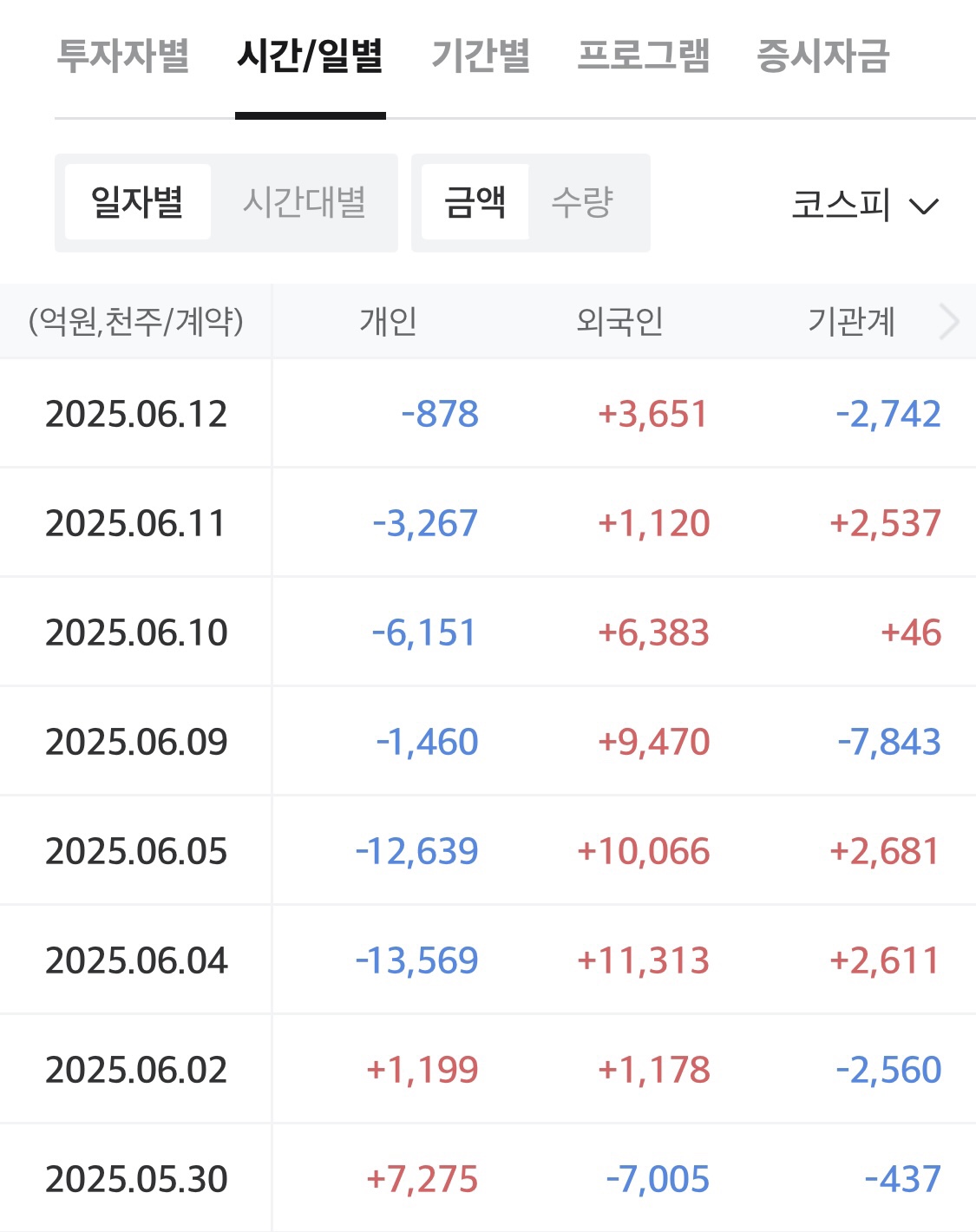Click individual net value -13,569
Viewport: 976px width, 1232px height.
click(416, 960)
